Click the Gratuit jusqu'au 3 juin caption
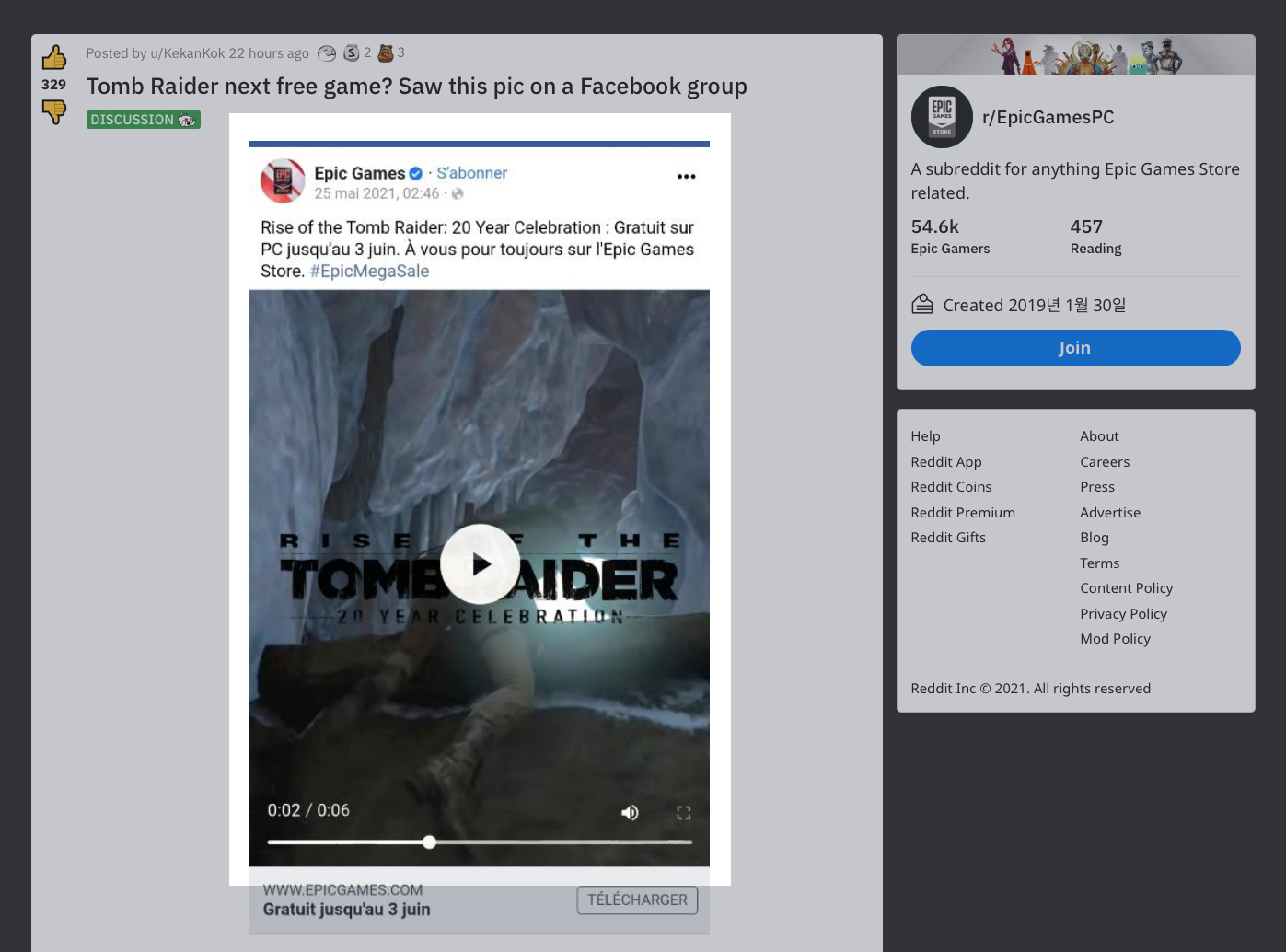 (x=346, y=910)
